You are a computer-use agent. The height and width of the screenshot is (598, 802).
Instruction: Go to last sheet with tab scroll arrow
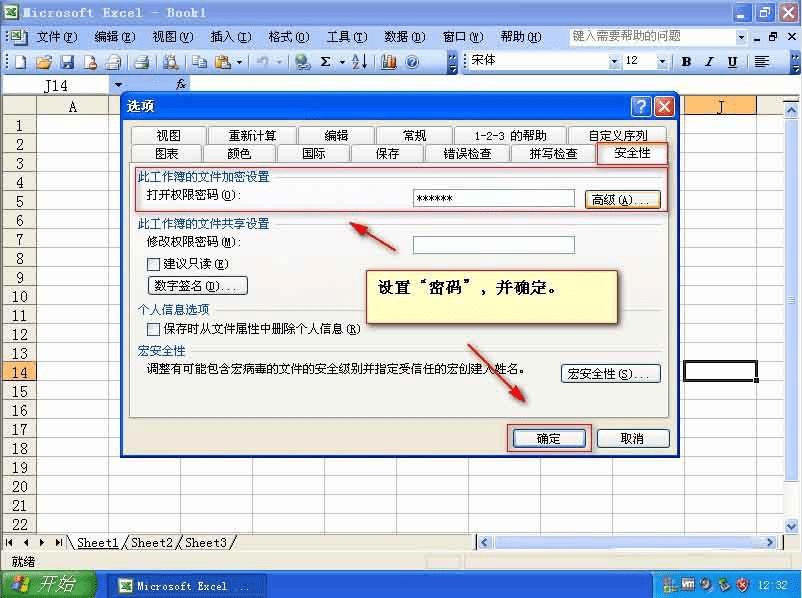[59, 542]
